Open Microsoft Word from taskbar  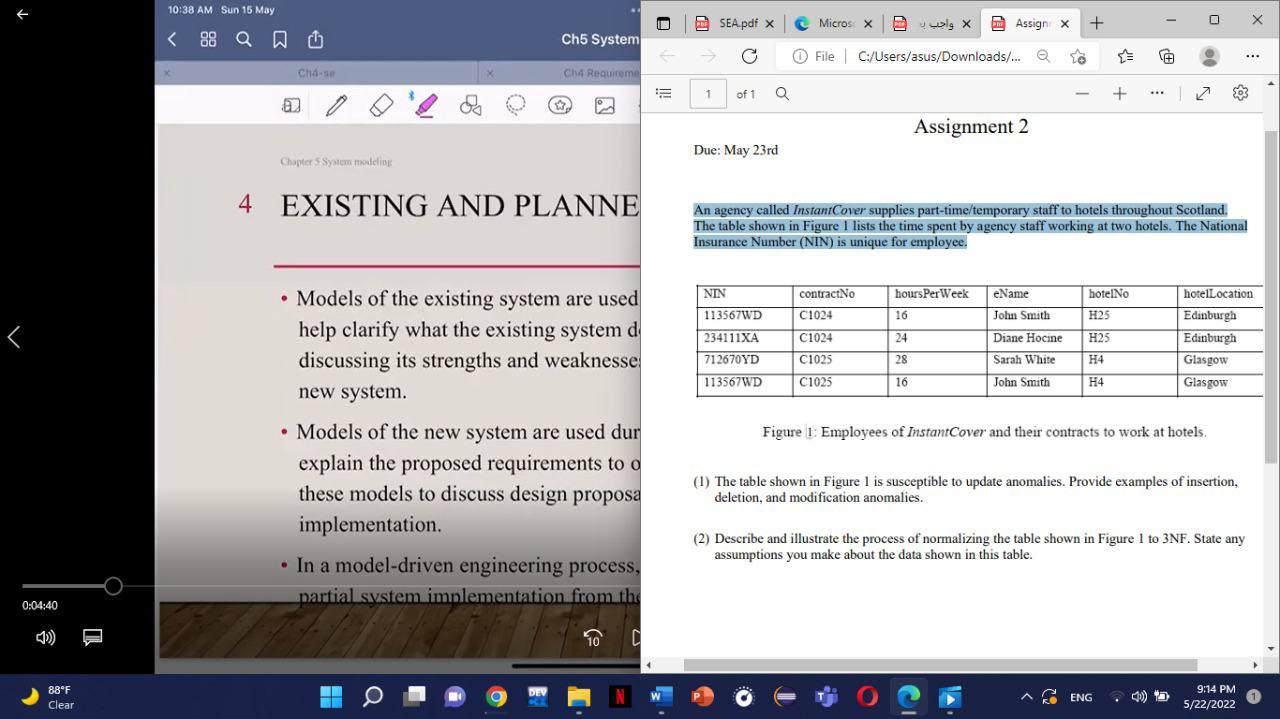pos(661,696)
